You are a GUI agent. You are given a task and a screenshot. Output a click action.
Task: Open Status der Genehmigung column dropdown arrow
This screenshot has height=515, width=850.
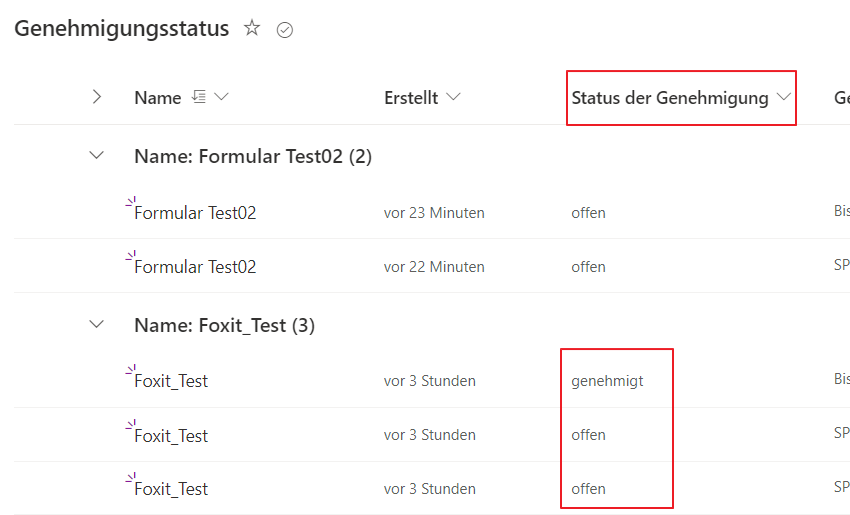coord(783,97)
